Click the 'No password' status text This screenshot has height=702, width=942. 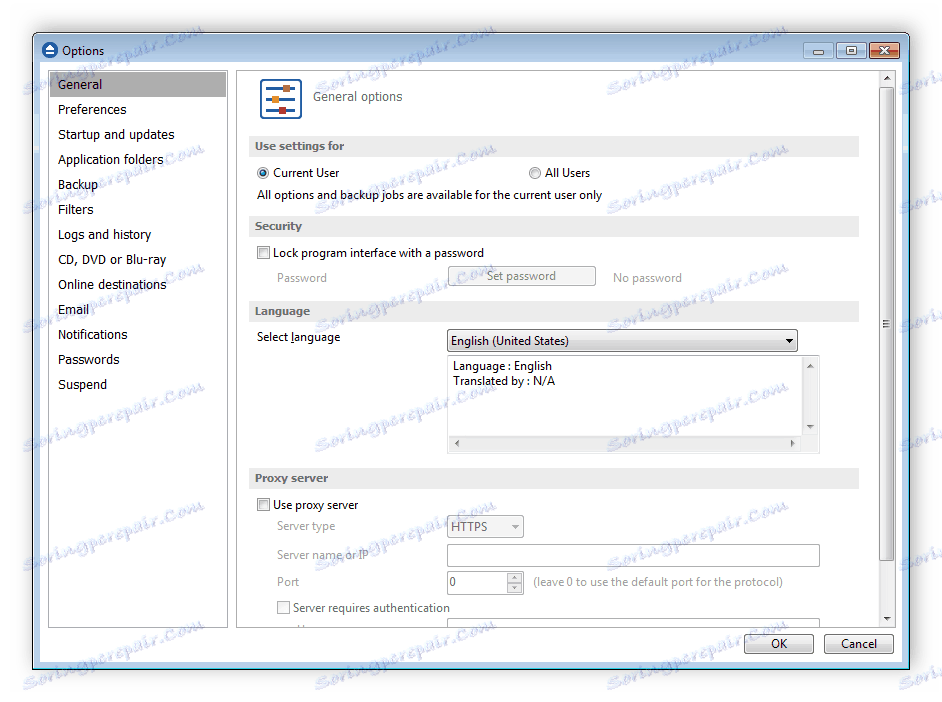tap(647, 278)
